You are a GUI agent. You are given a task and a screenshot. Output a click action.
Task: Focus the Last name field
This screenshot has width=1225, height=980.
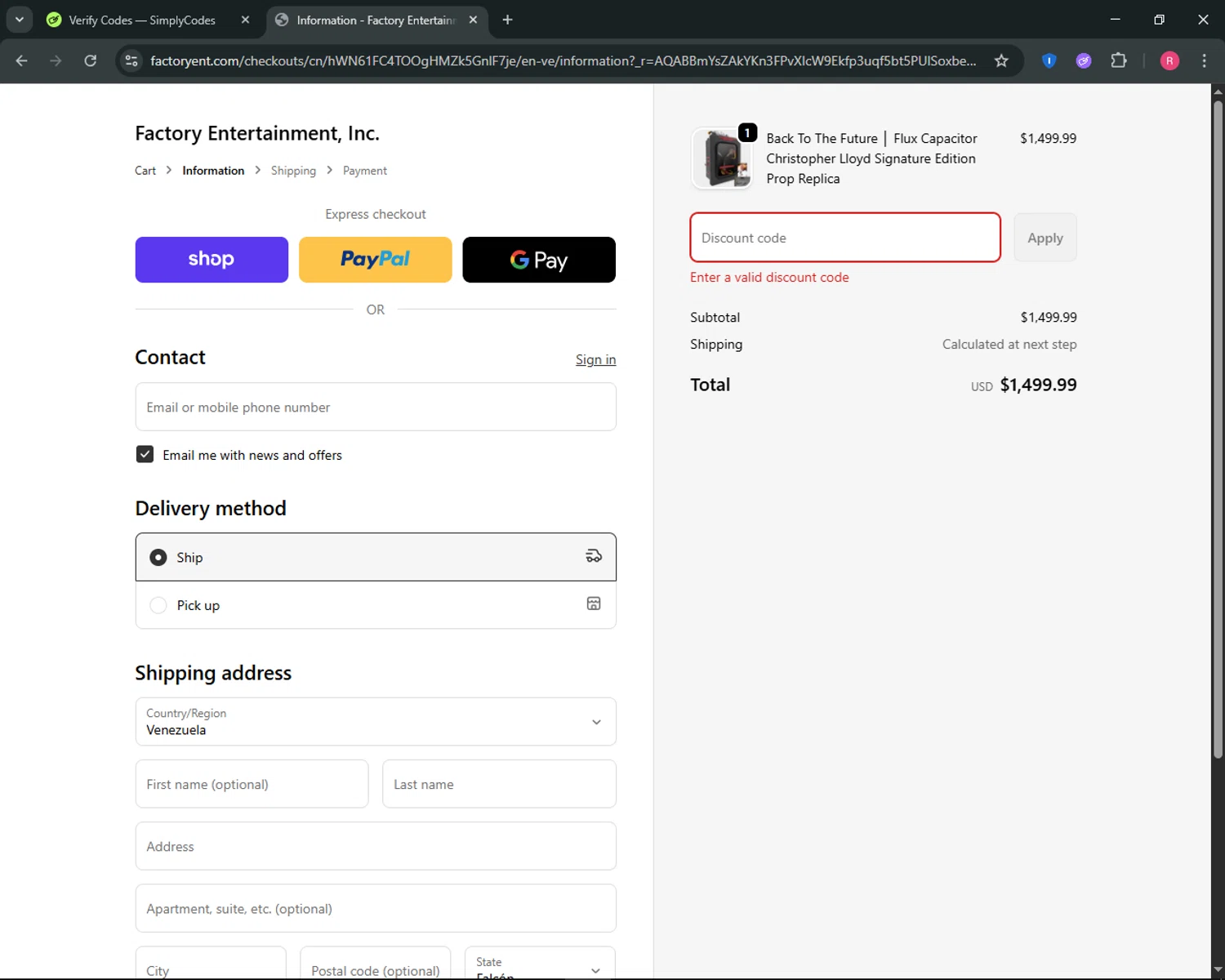[499, 784]
